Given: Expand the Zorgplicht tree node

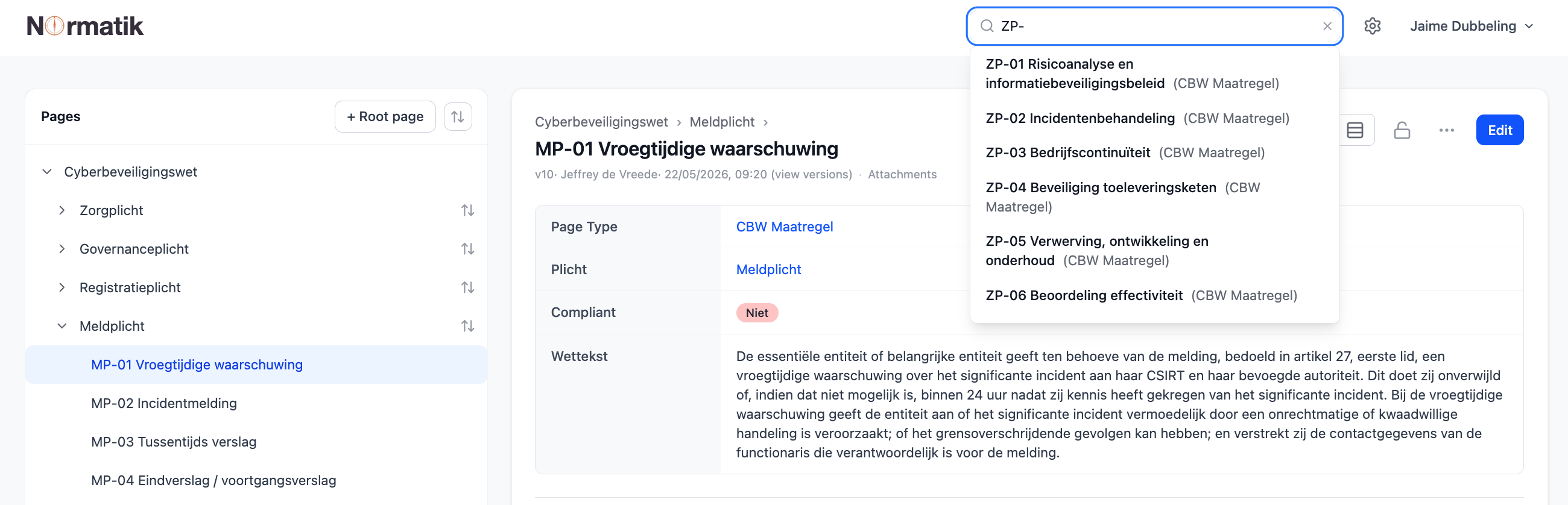Looking at the screenshot, I should point(62,210).
